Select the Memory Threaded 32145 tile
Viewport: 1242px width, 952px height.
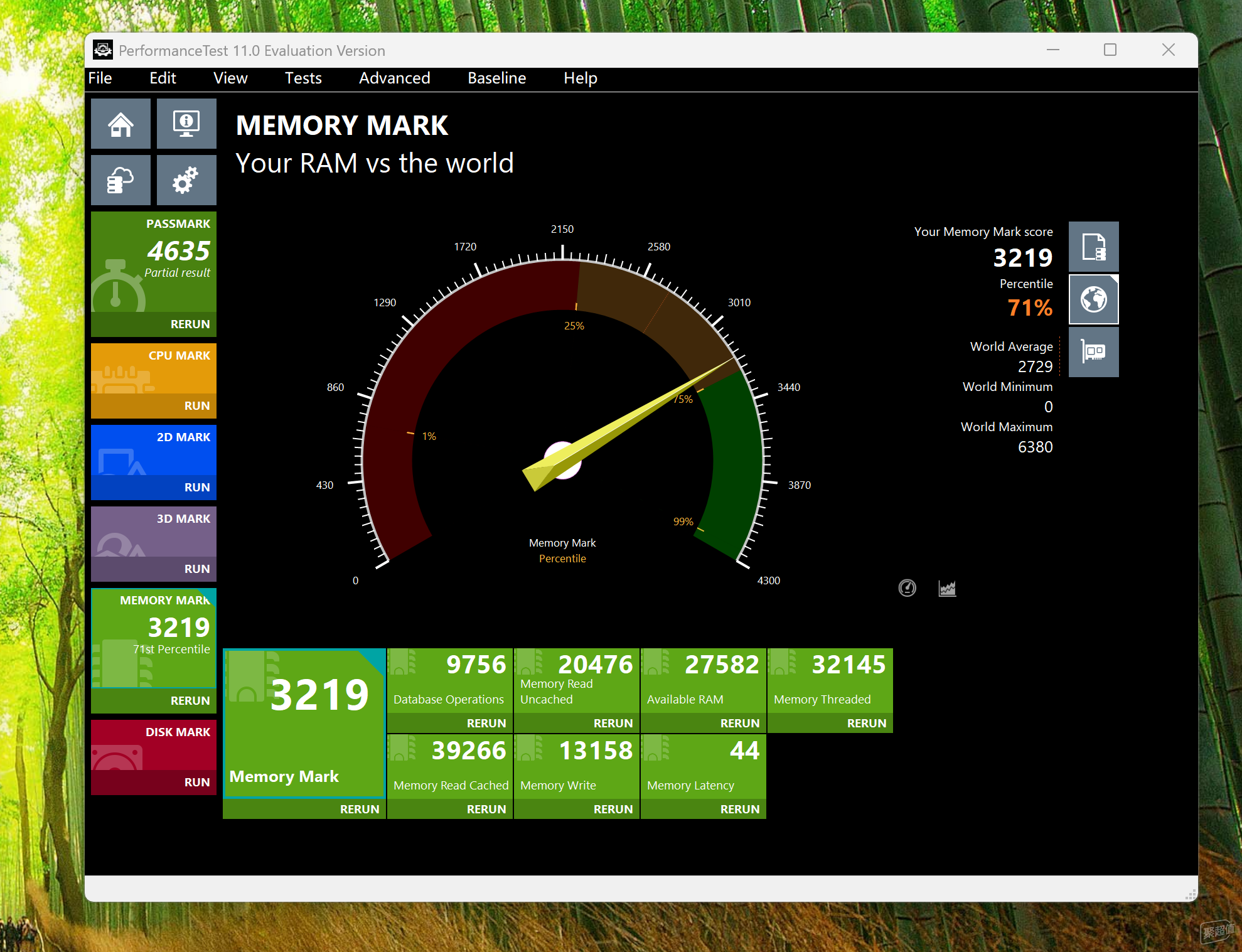[830, 681]
